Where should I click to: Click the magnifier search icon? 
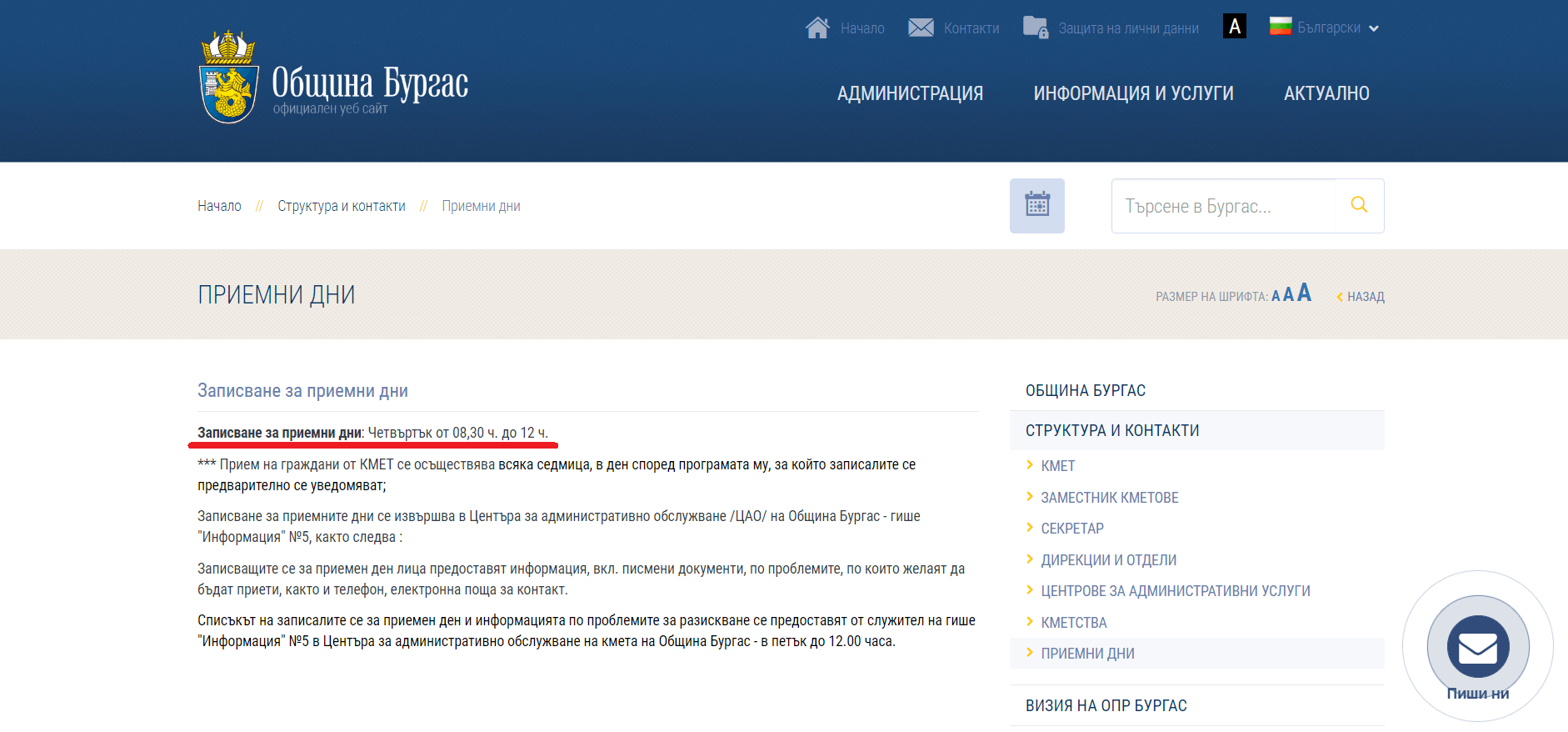coord(1358,205)
